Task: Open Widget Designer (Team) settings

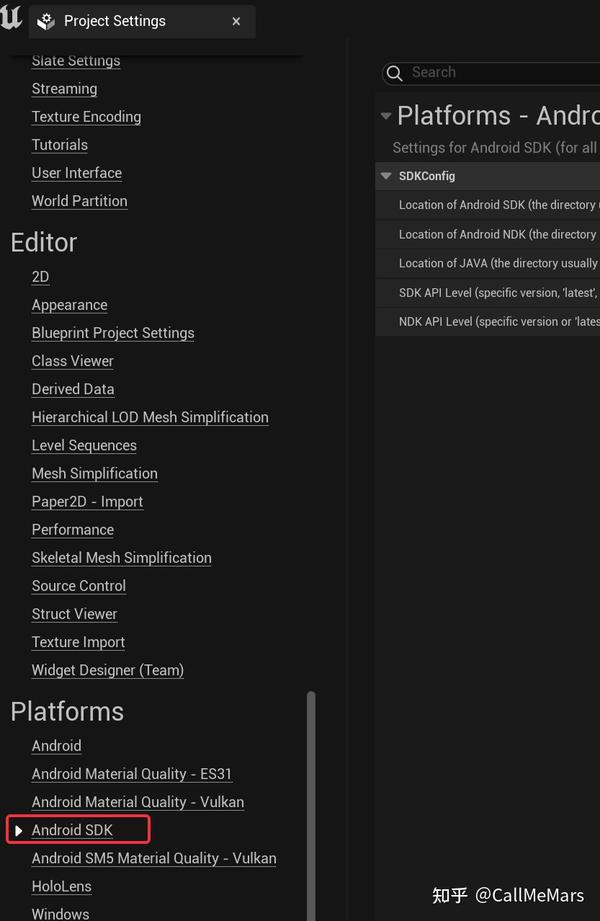Action: 107,670
